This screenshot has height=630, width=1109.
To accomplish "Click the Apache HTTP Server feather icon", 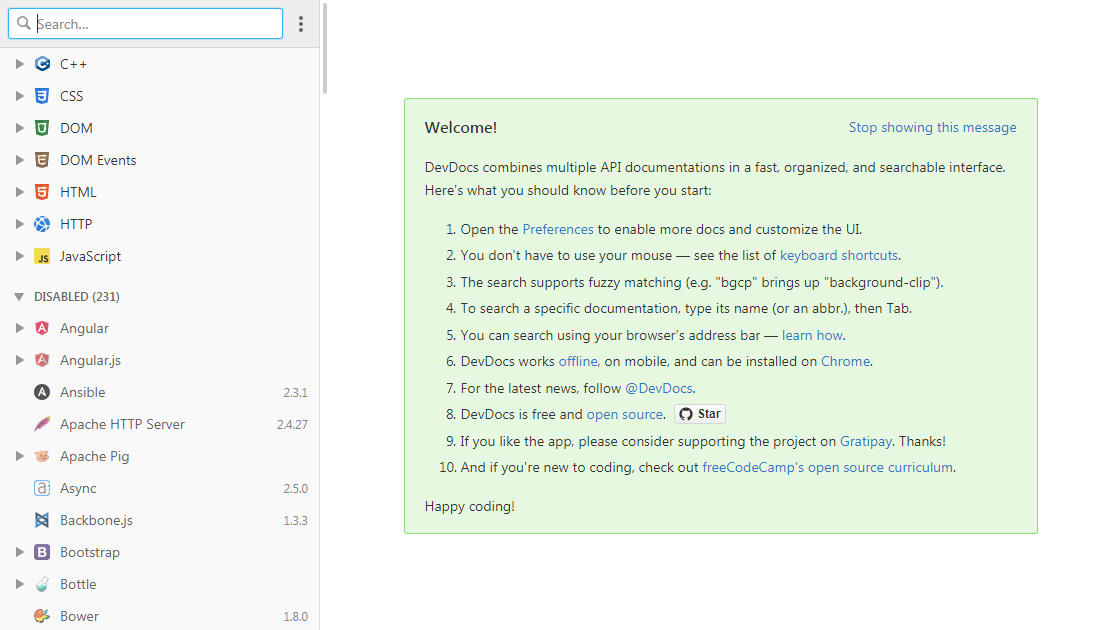I will [x=42, y=424].
